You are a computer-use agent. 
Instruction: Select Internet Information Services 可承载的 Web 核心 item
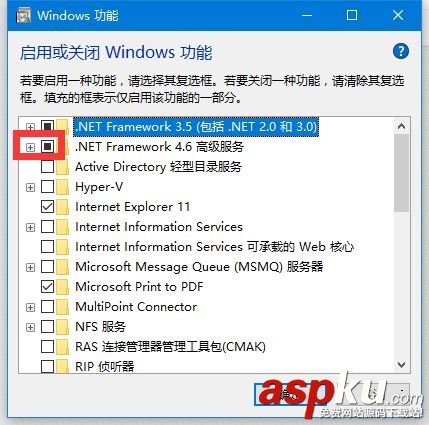(x=214, y=247)
